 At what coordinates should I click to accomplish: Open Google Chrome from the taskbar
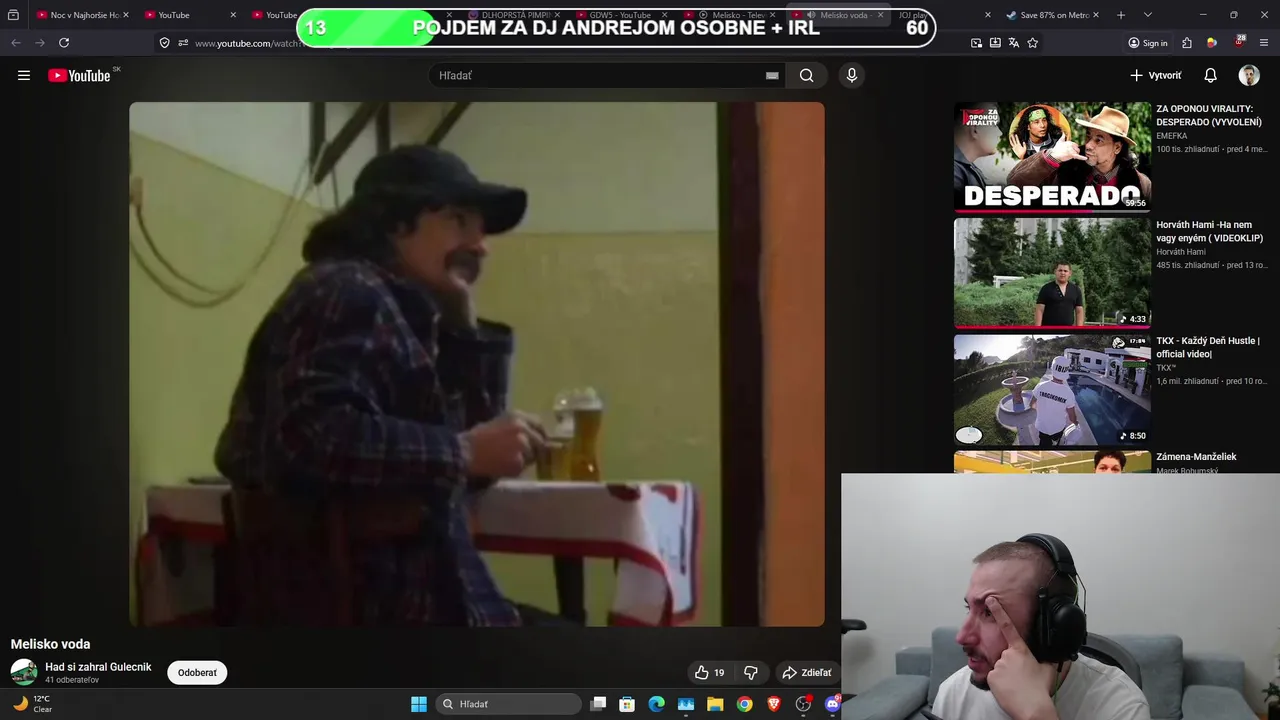coord(745,704)
